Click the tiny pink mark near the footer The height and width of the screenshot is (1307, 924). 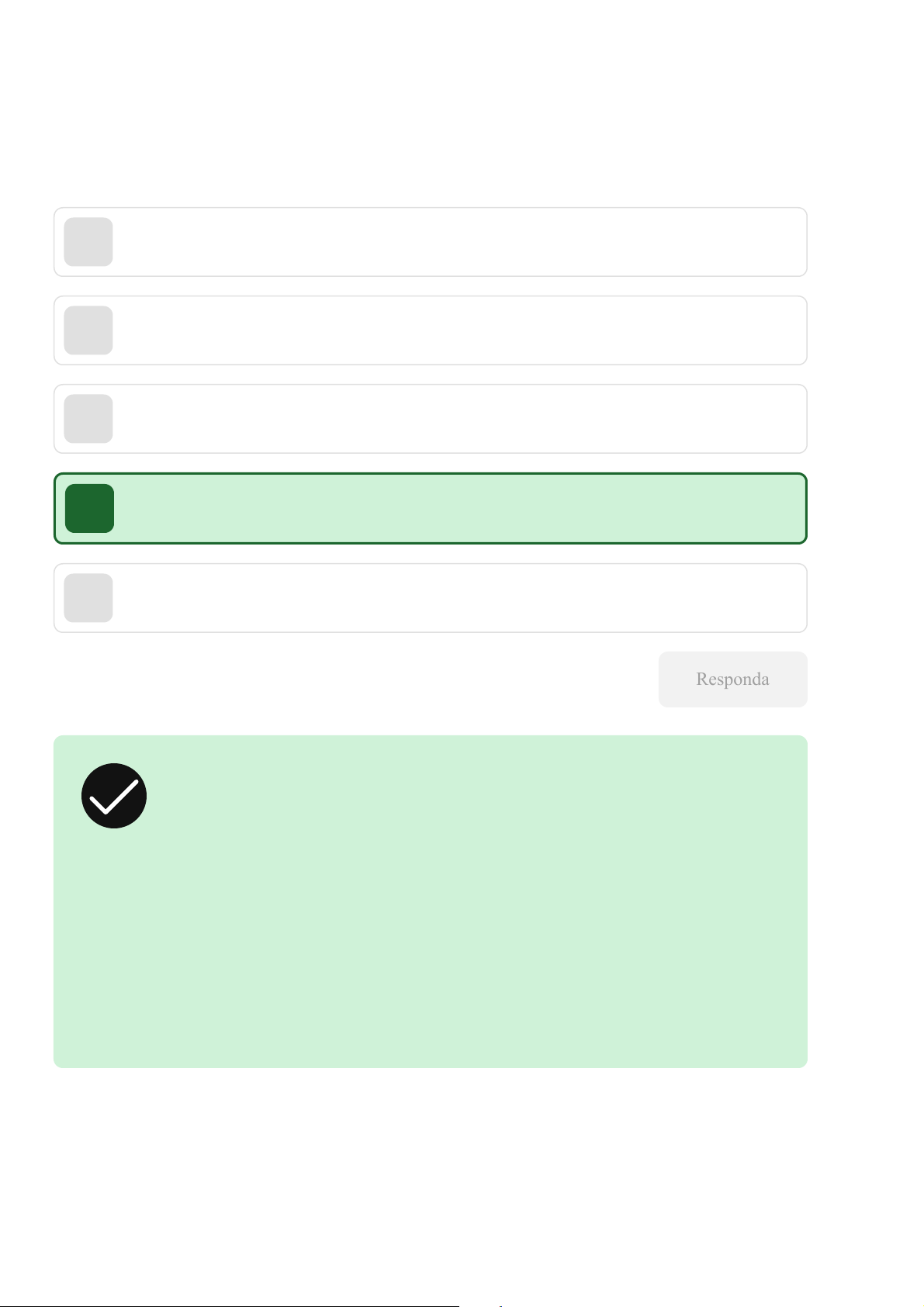(x=500, y=1306)
